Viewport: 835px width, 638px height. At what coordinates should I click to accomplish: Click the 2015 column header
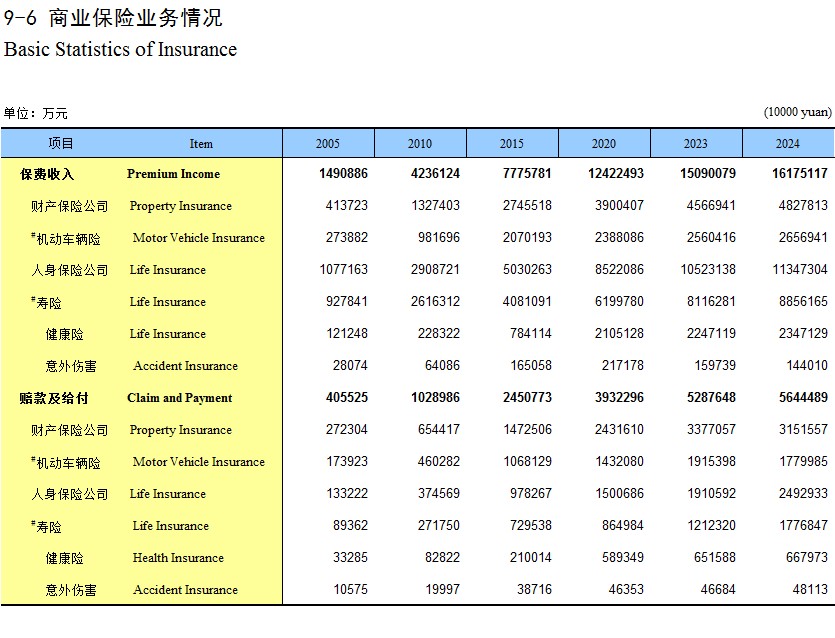pyautogui.click(x=512, y=143)
